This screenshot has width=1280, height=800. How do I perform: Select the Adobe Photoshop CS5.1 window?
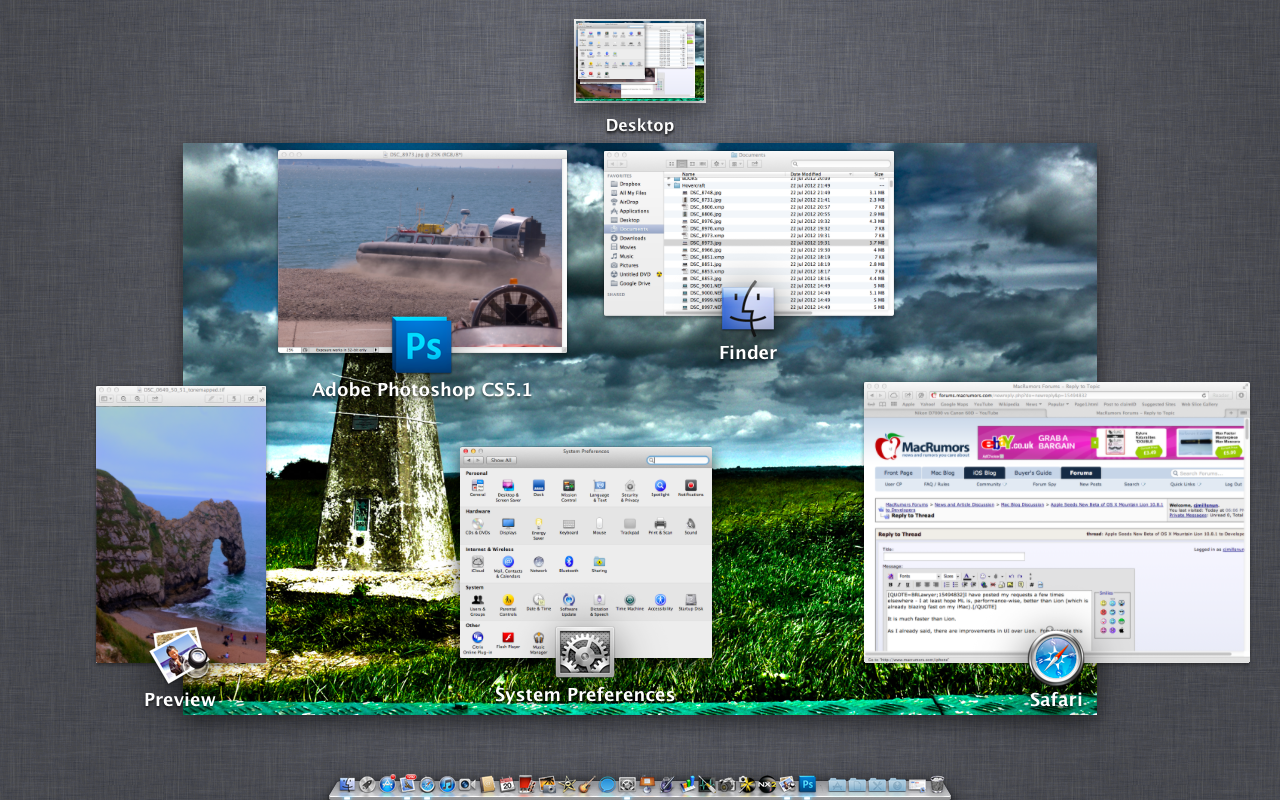click(x=422, y=251)
